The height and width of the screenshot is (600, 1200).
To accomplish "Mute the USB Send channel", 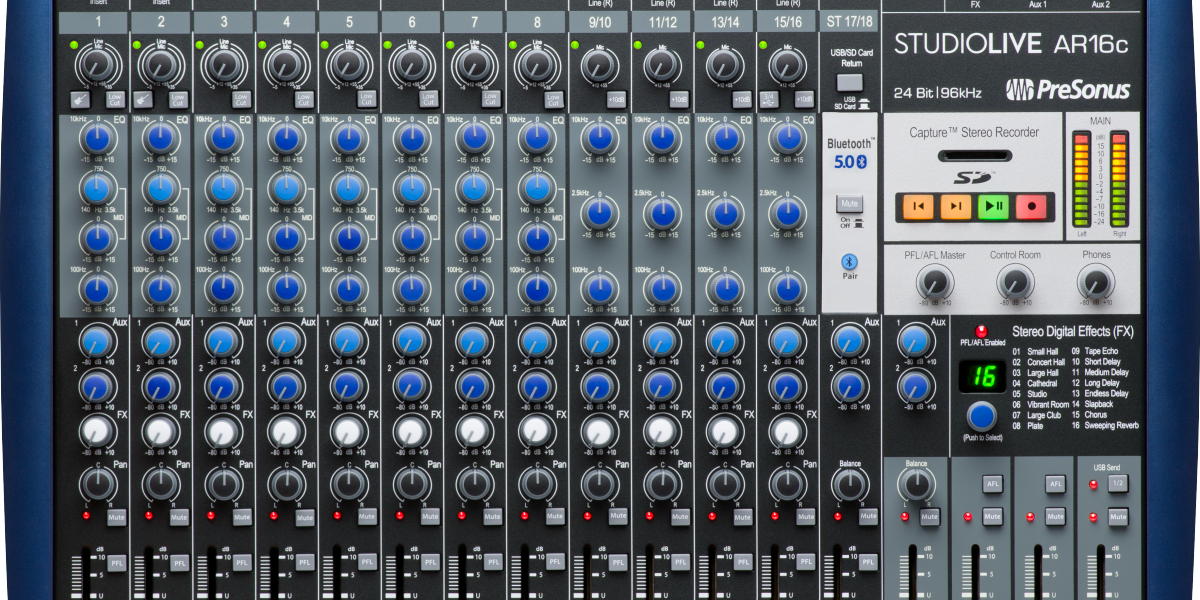I will coord(1118,517).
